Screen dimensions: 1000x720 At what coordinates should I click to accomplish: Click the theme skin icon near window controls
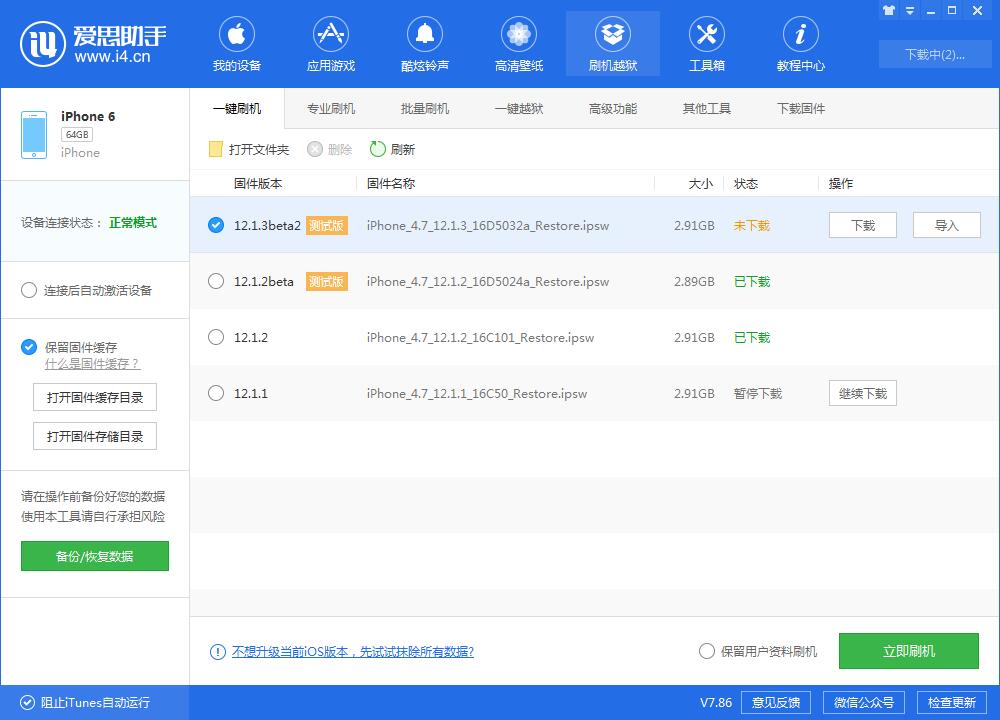[x=889, y=10]
